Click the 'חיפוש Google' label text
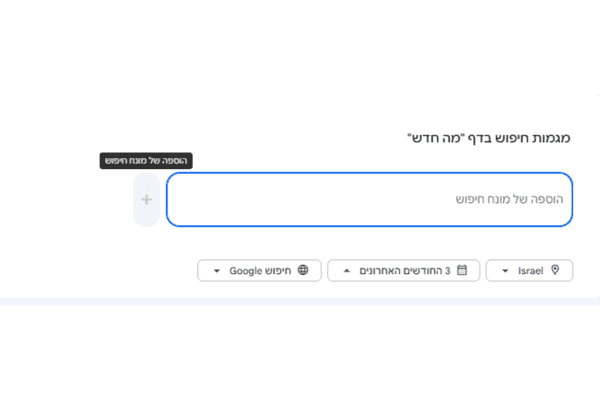This screenshot has width=600, height=400. 260,271
